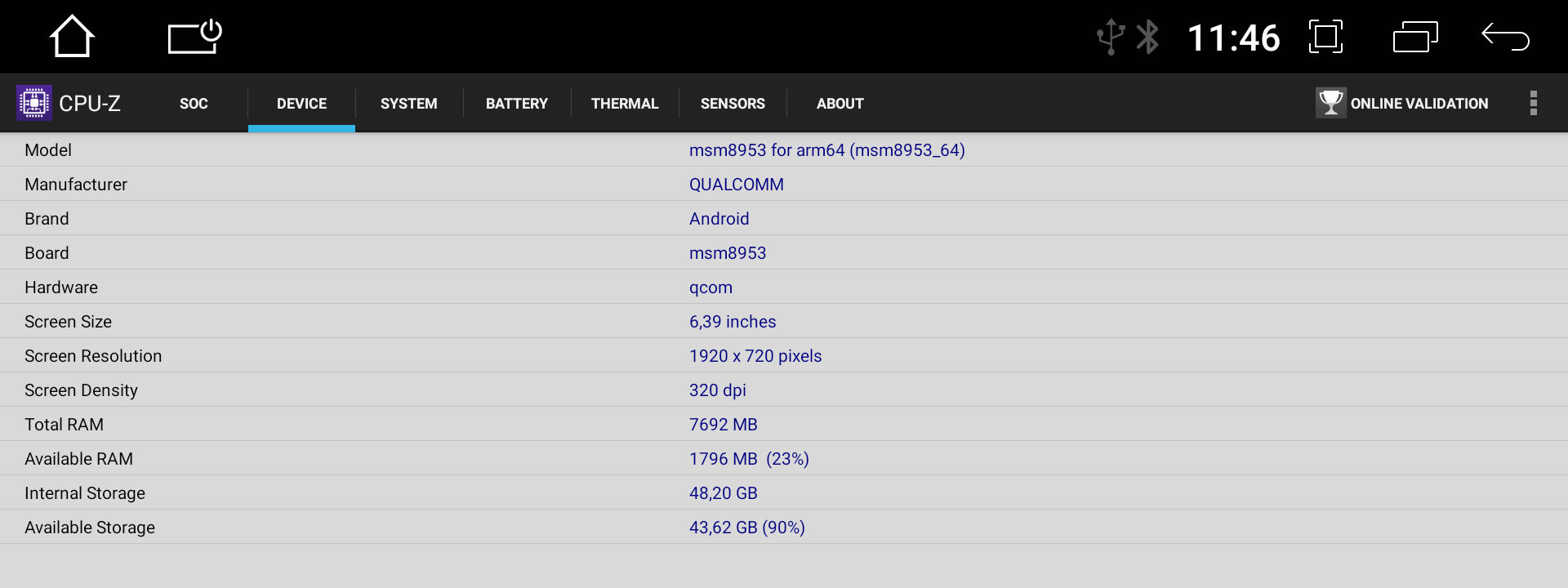
Task: Open the recent apps overview icon
Action: (1415, 37)
